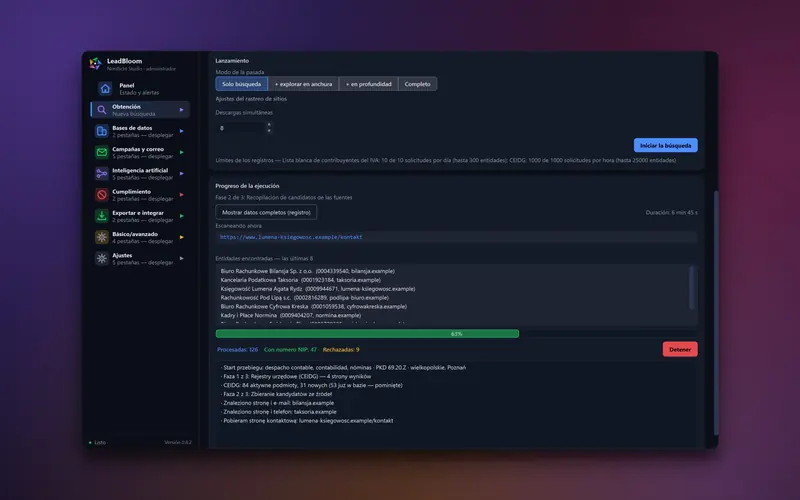
Task: Click the Ajustes del rastreo de sitios label
Action: 251,99
